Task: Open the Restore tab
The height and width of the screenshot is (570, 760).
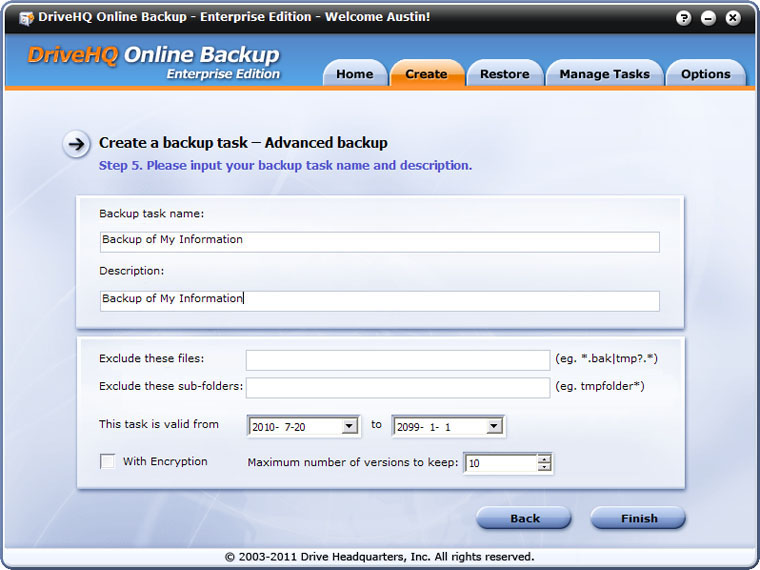Action: [x=504, y=74]
